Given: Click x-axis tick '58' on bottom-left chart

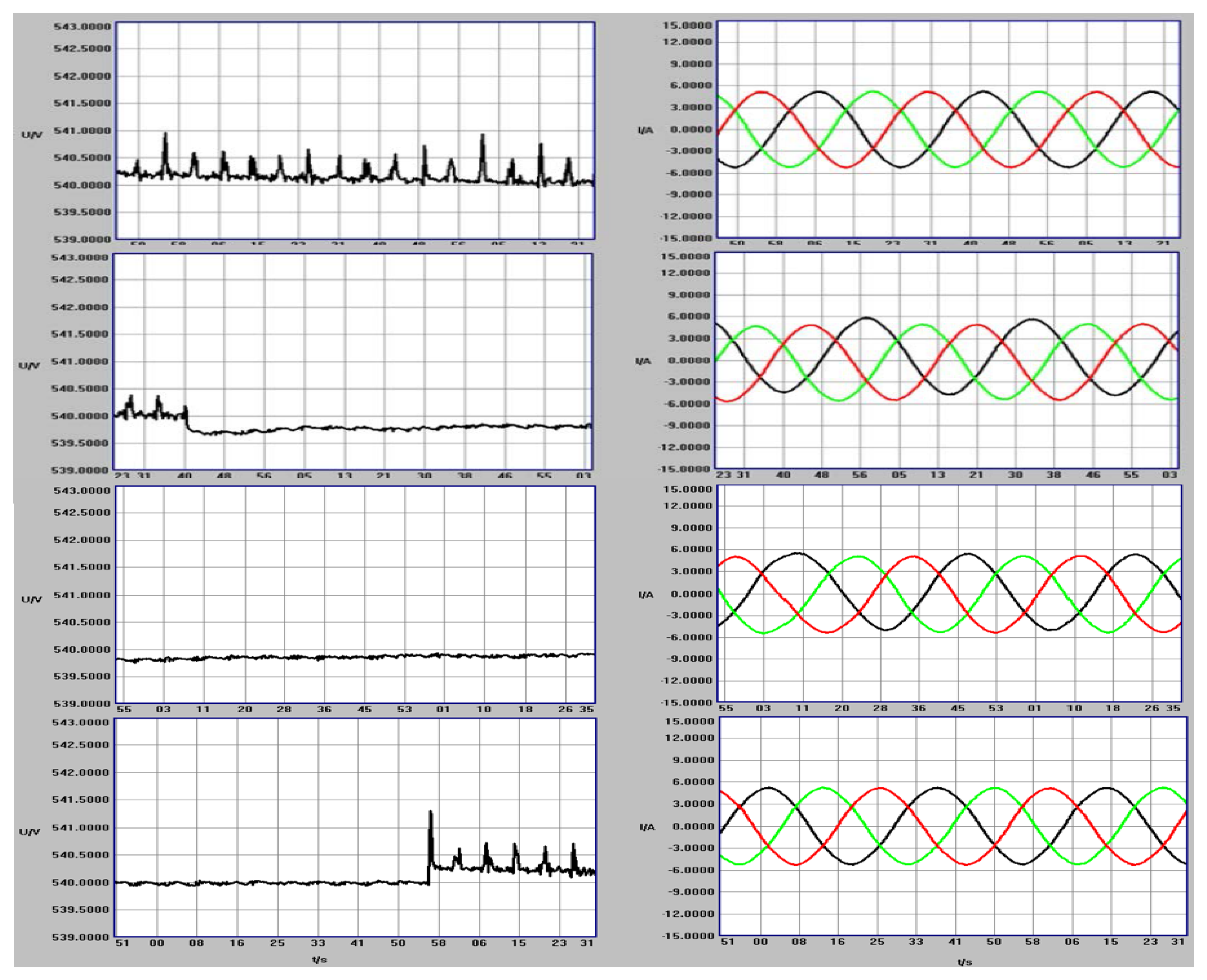Looking at the screenshot, I should pyautogui.click(x=438, y=942).
